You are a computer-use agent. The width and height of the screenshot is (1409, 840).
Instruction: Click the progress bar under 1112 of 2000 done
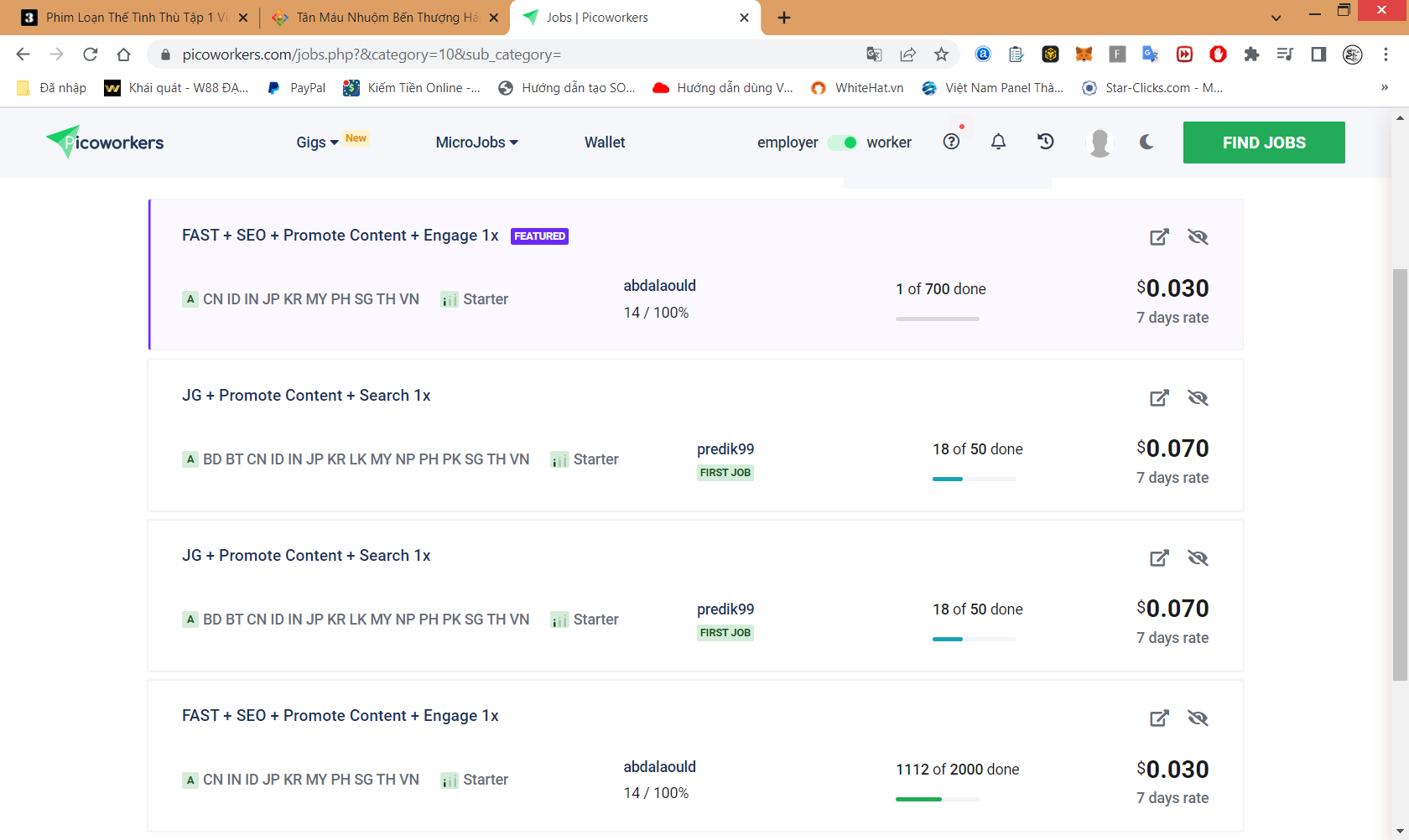[938, 799]
